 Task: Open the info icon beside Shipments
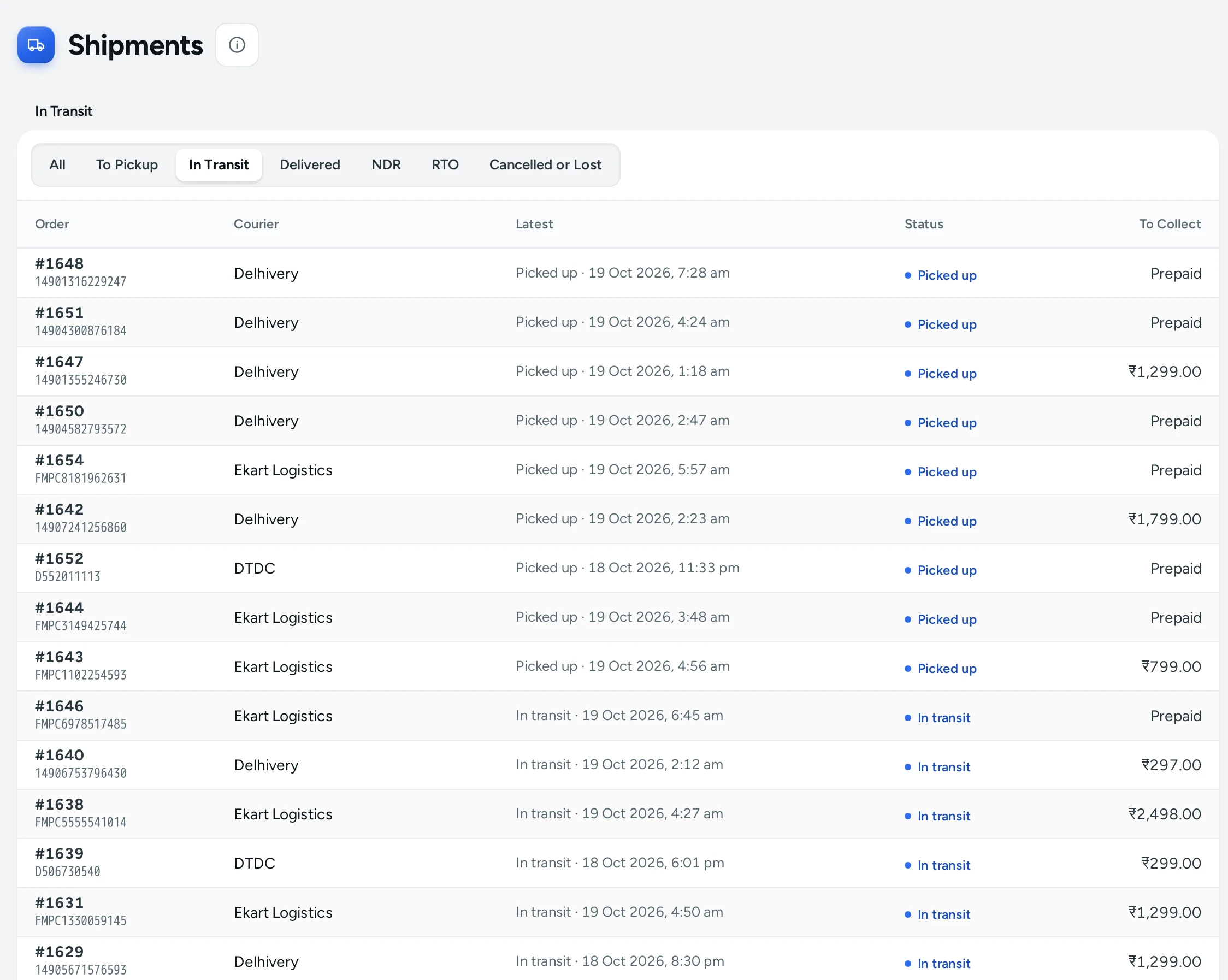click(237, 45)
